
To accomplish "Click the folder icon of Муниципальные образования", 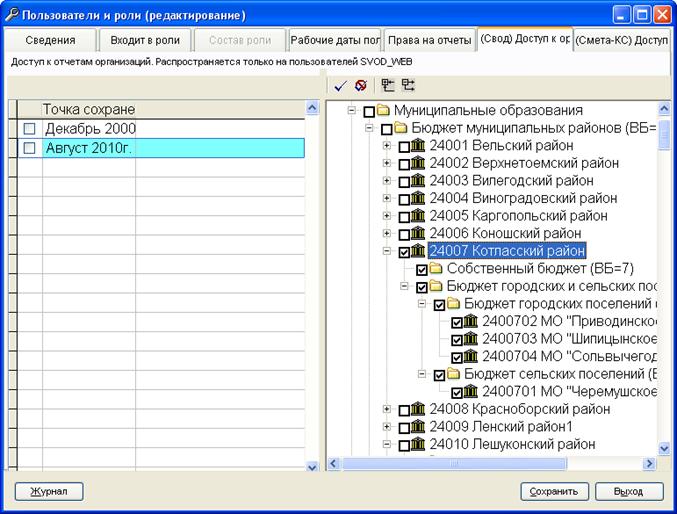I will tap(383, 110).
